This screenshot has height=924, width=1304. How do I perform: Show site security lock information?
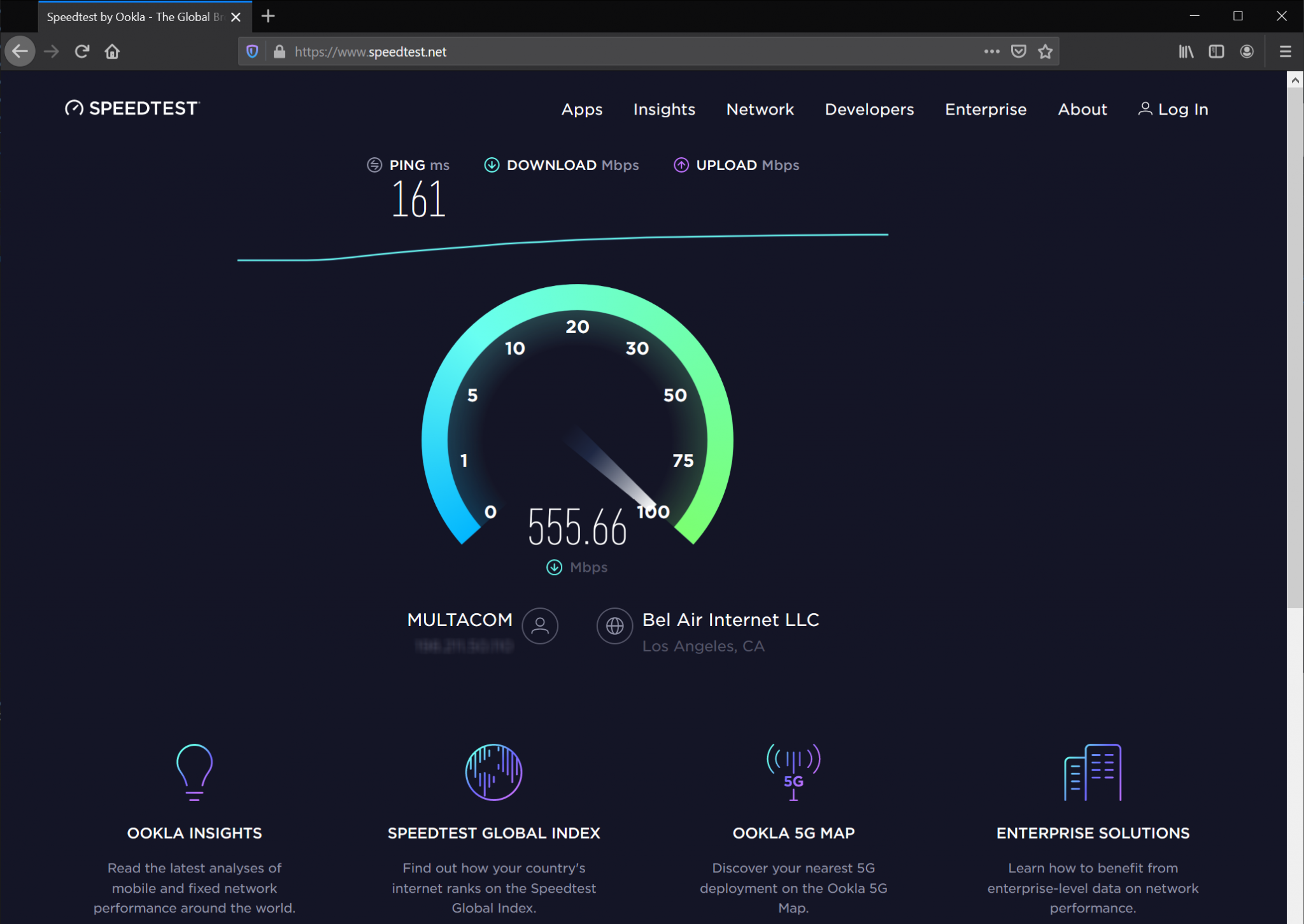click(279, 52)
